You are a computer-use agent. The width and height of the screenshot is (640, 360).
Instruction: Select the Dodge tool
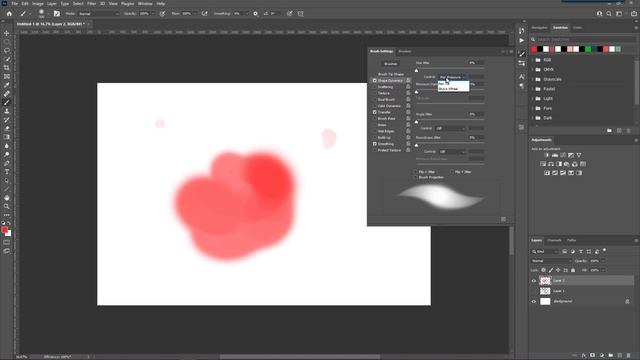point(7,155)
